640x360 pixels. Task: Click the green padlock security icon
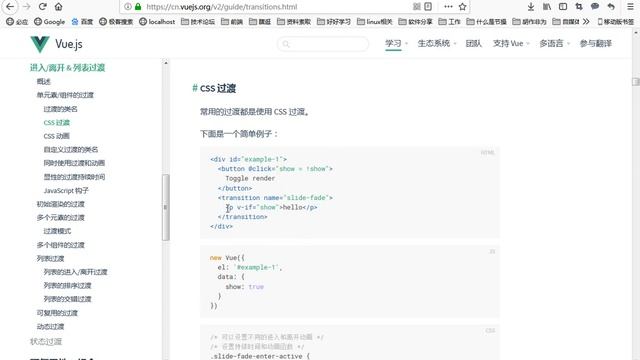pos(138,7)
